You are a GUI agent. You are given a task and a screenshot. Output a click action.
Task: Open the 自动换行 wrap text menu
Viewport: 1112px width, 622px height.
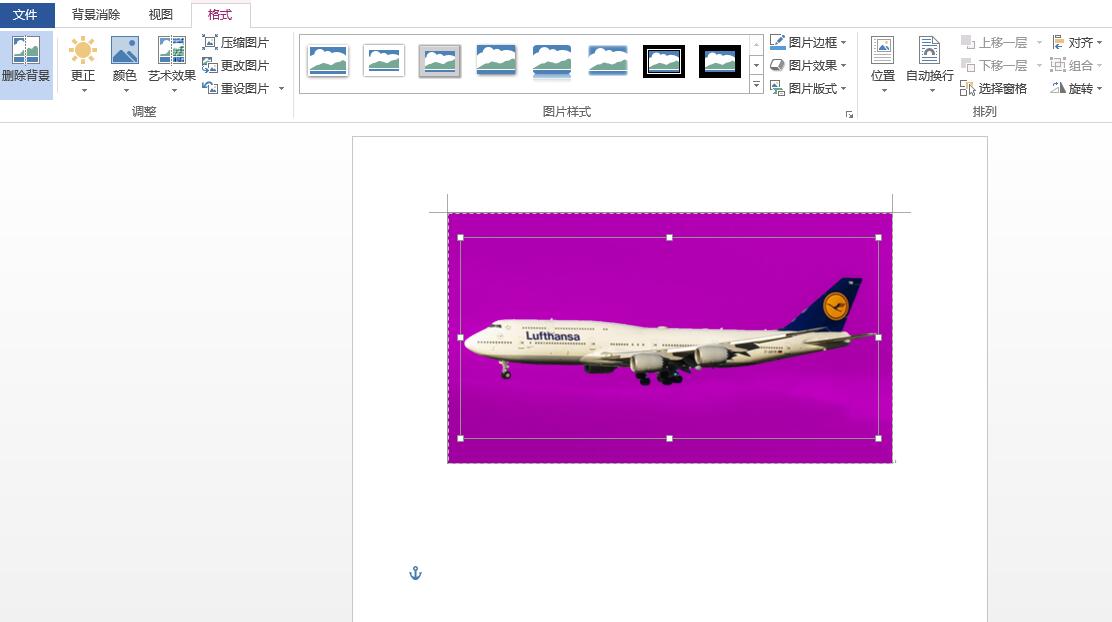pos(930,64)
